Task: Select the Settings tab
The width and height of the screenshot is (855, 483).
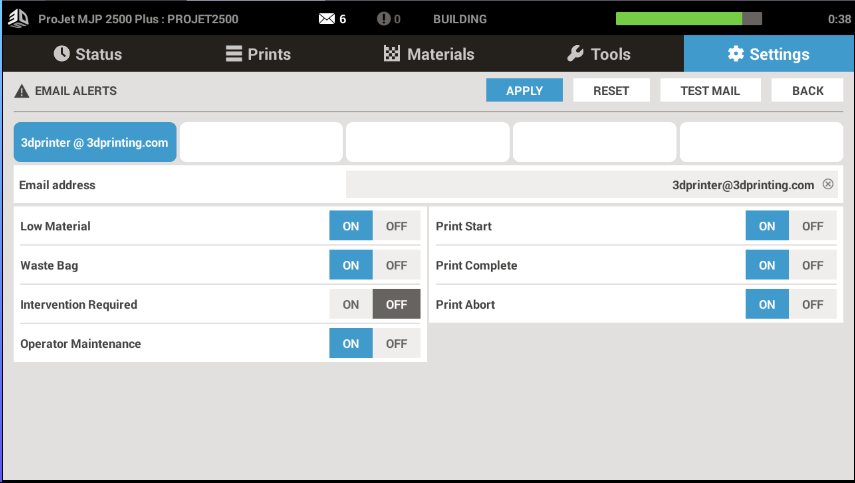Action: pos(768,54)
